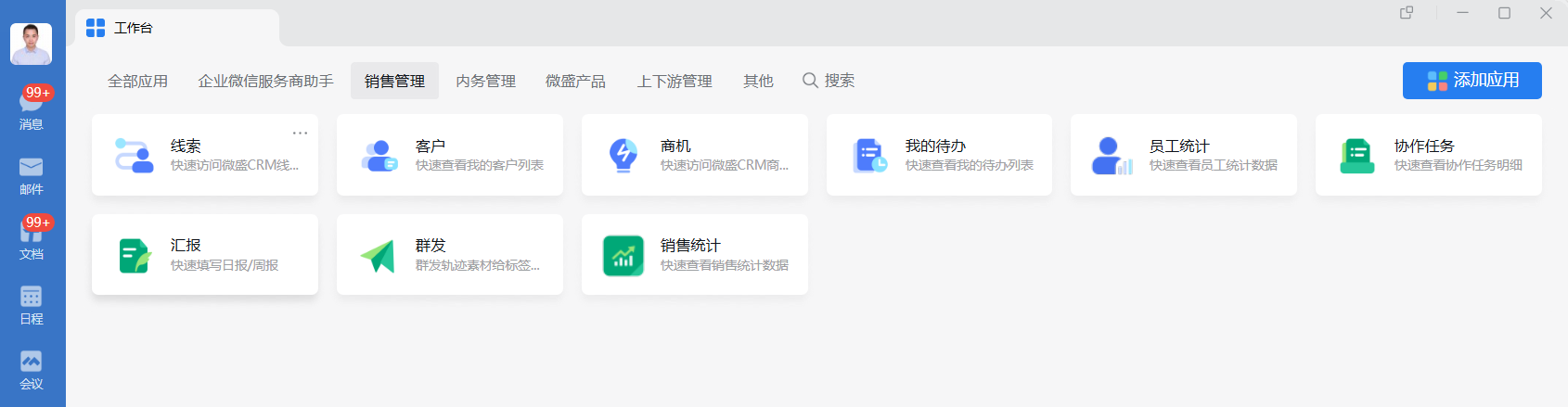The image size is (1568, 407).
Task: Open 邮件 mail in the sidebar
Action: pyautogui.click(x=31, y=175)
